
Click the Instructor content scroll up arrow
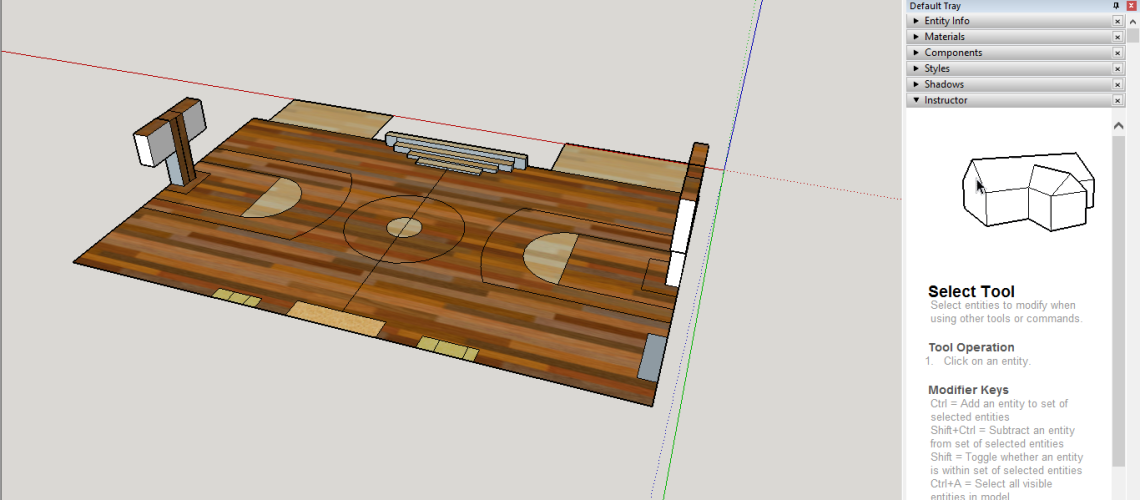click(1118, 125)
